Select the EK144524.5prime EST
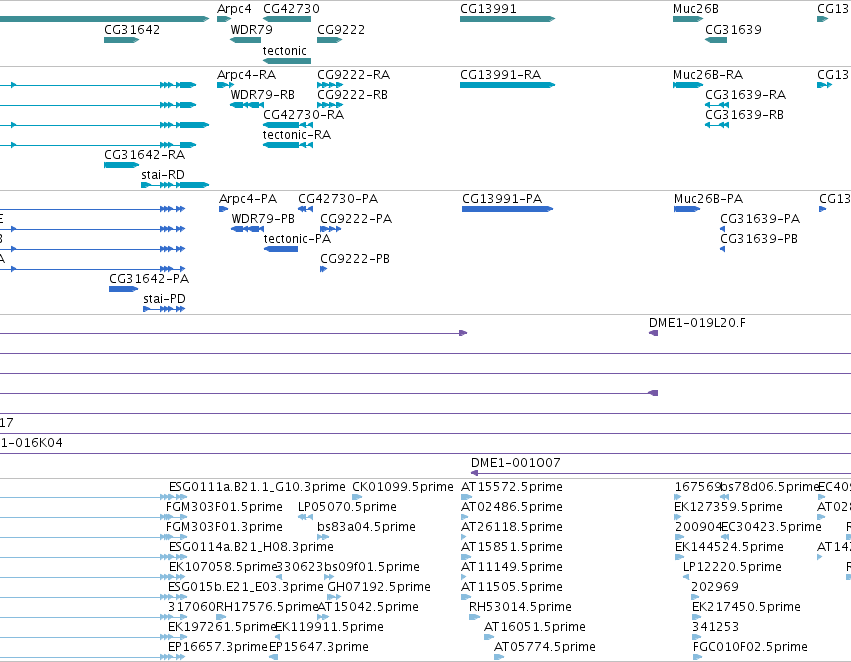 (679, 558)
